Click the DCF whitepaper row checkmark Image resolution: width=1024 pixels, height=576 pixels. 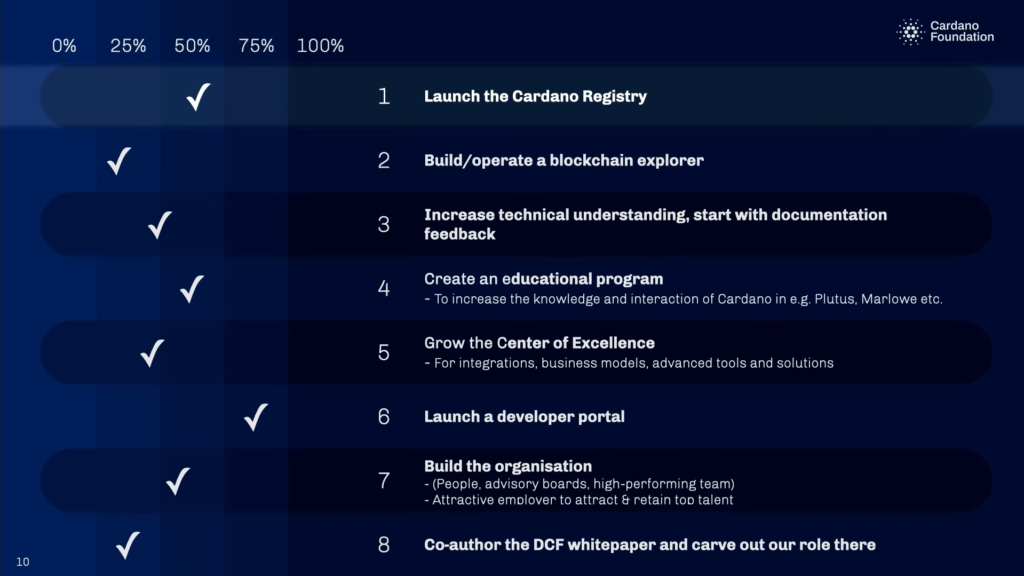(127, 545)
